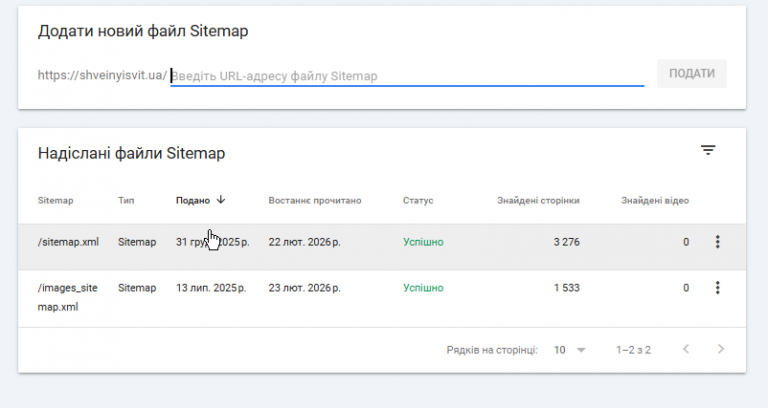Open the /sitemap.xml sitemap entry

(68, 242)
